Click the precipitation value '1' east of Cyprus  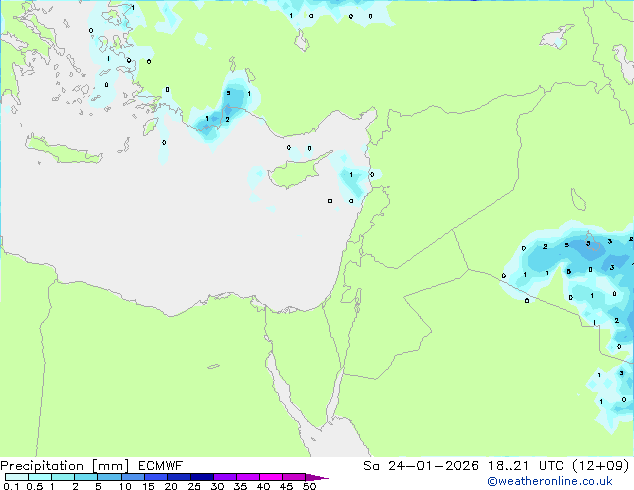(x=351, y=175)
